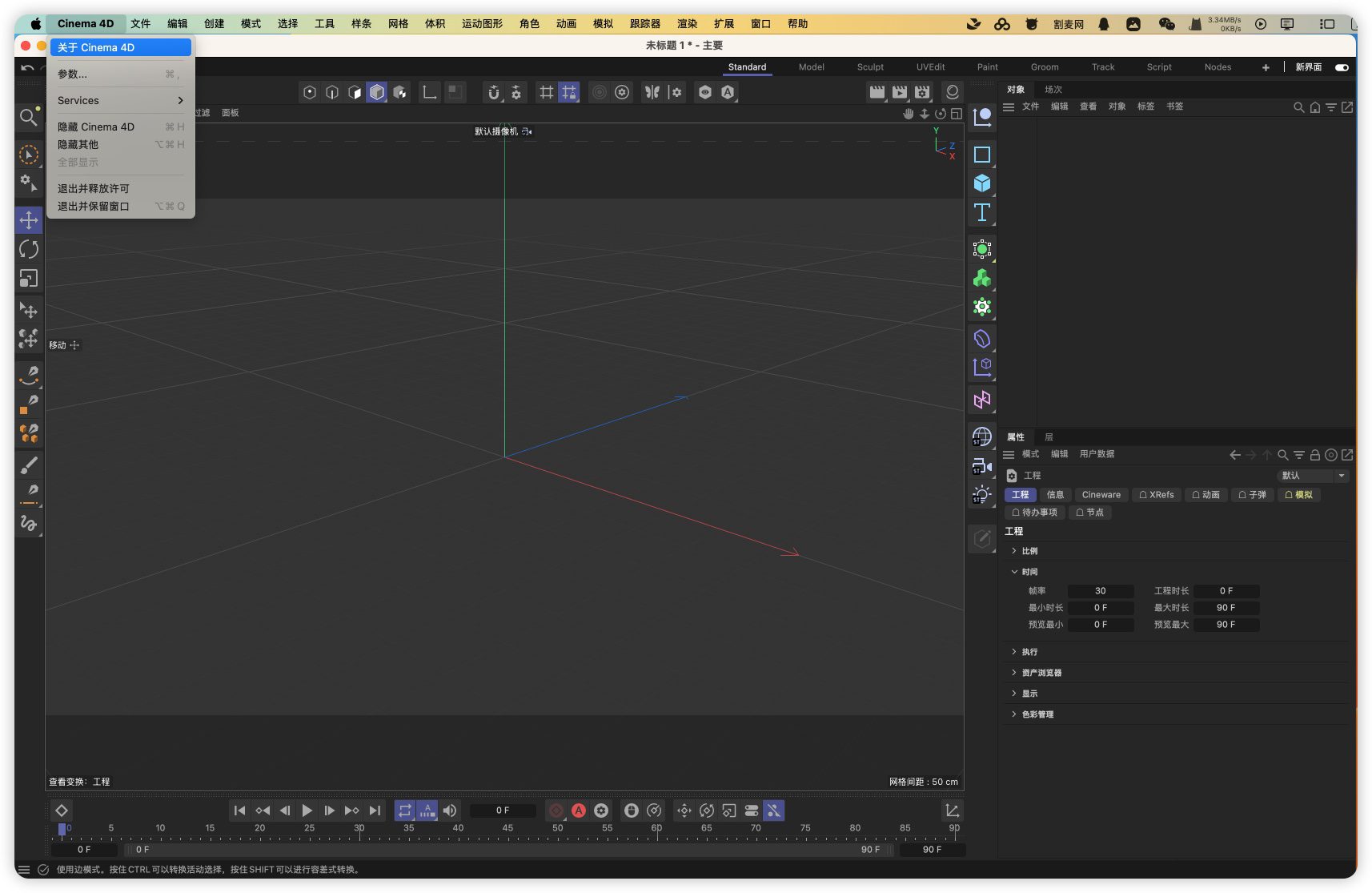Play the animation forward

point(307,811)
